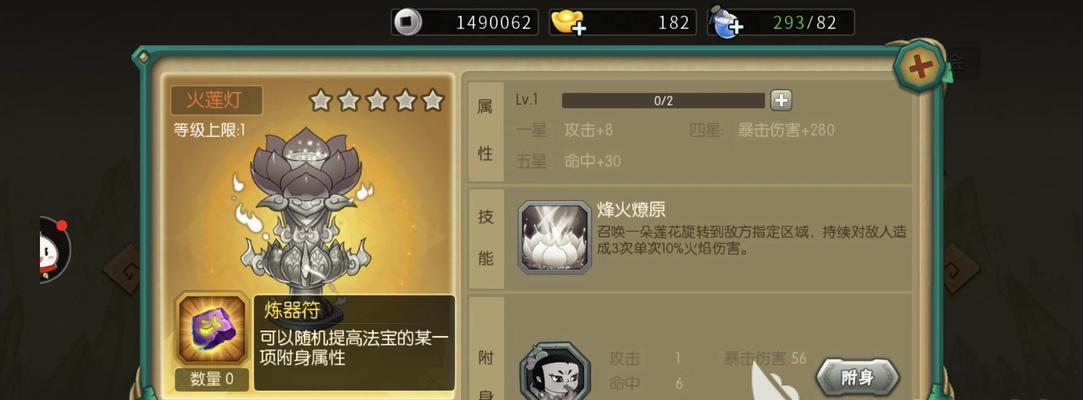1083x400 pixels.
Task: Tap the 数量 0 quantity label
Action: tap(211, 379)
